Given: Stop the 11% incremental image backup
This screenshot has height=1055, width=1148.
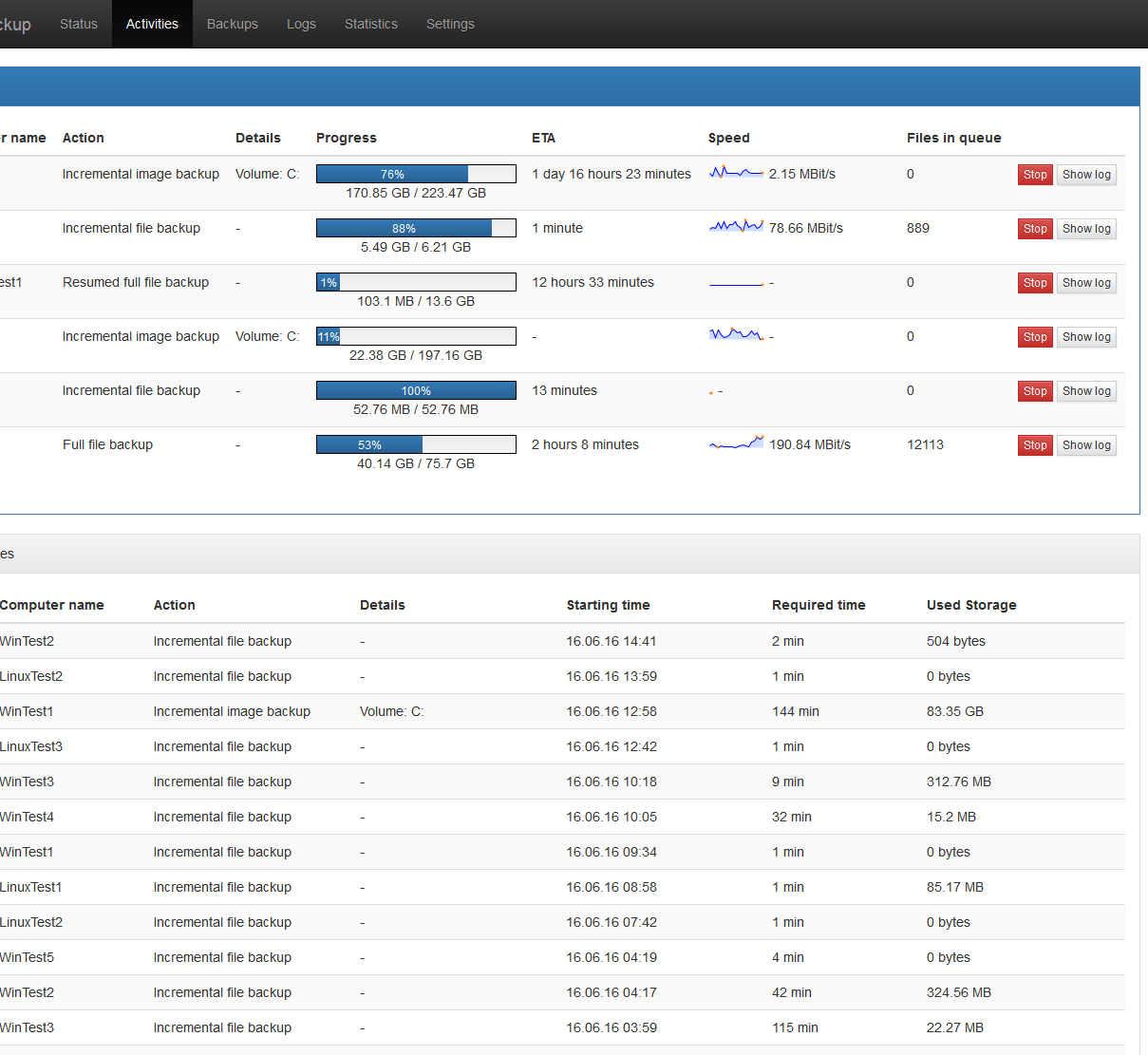Looking at the screenshot, I should point(1035,337).
